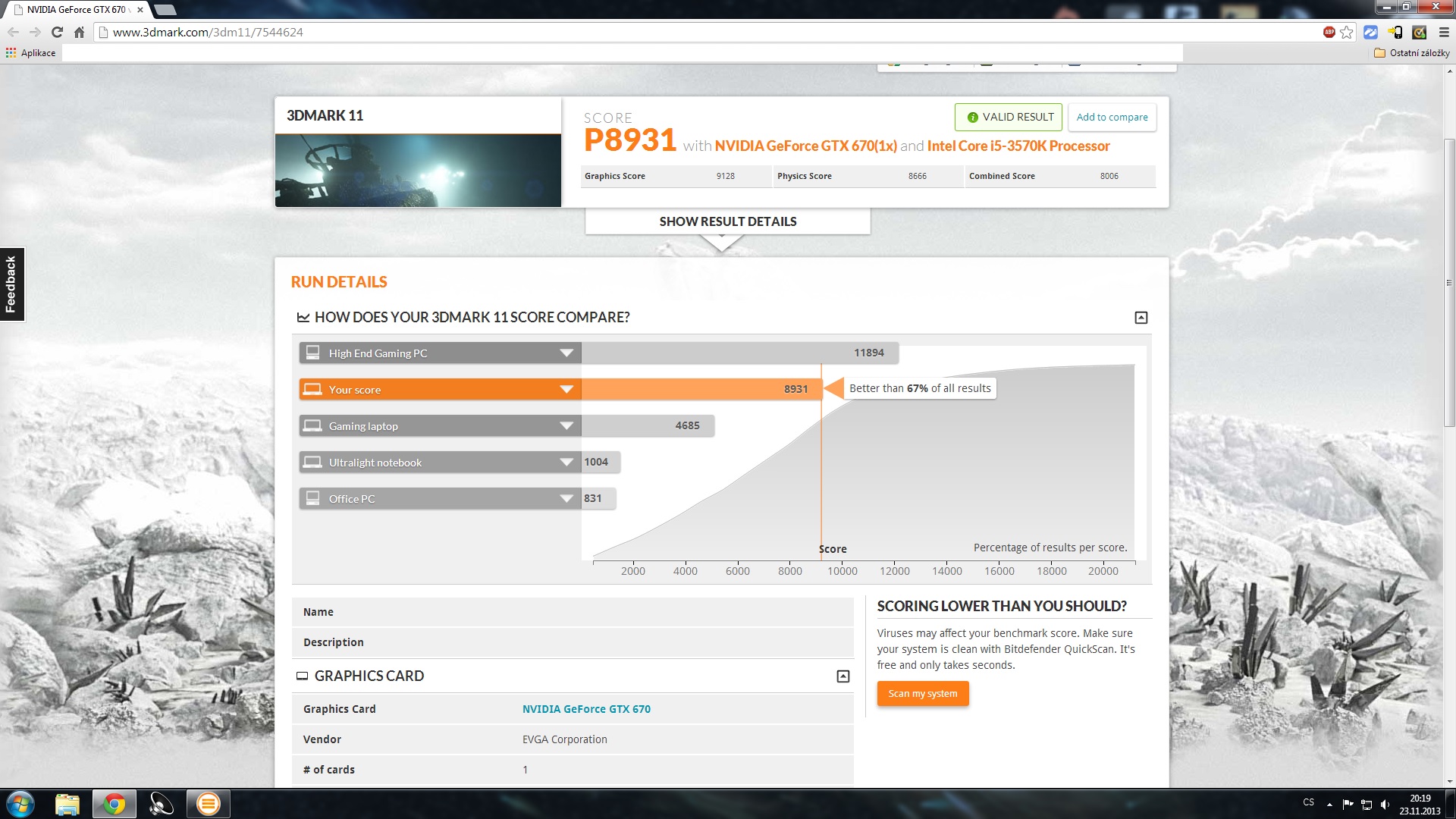The width and height of the screenshot is (1456, 819).
Task: Click the 3DMark 11 deep sea thumbnail
Action: (418, 170)
